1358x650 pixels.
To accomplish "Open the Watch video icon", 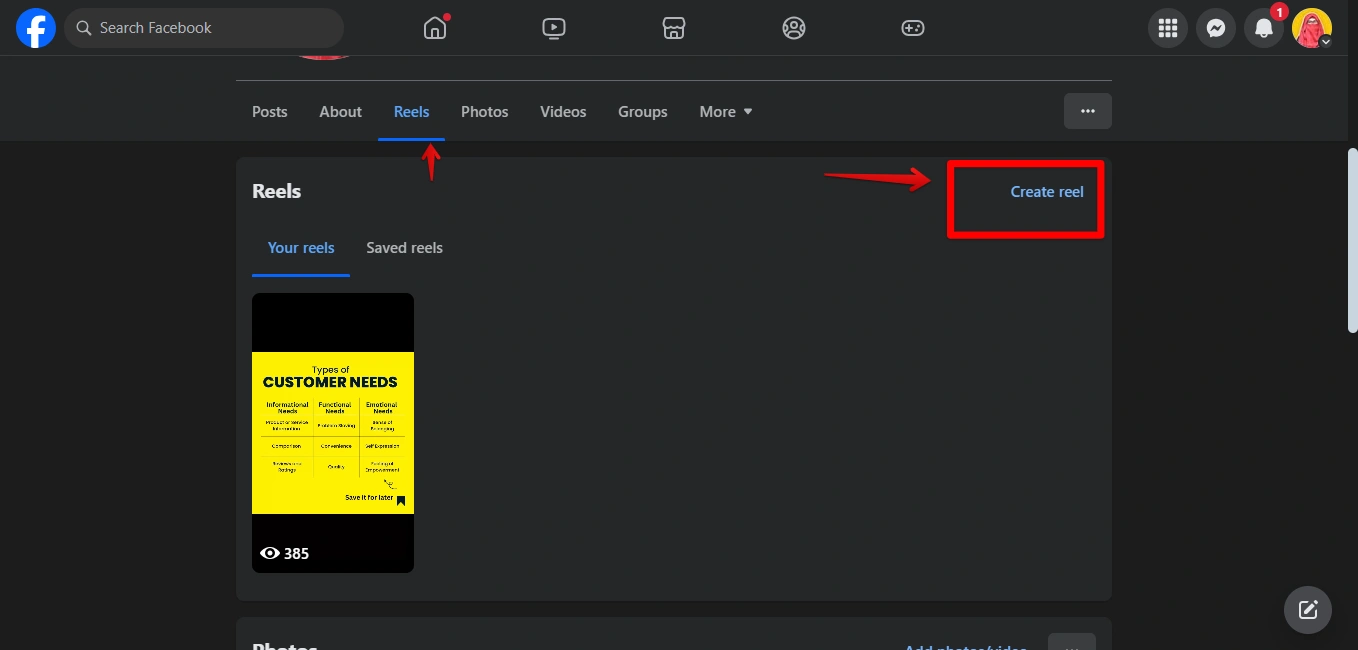I will coord(554,28).
